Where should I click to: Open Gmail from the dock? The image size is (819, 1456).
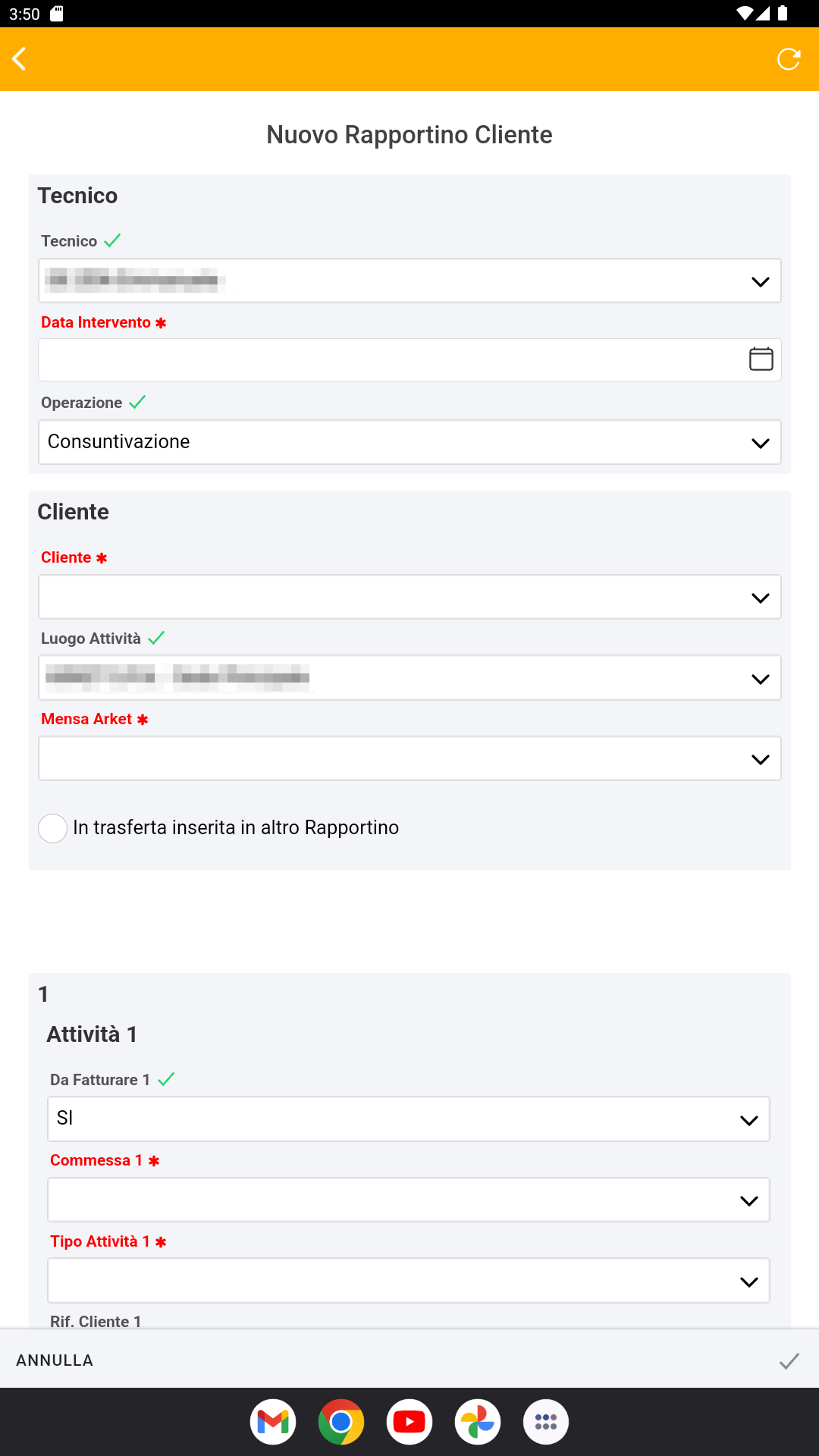(x=273, y=1422)
